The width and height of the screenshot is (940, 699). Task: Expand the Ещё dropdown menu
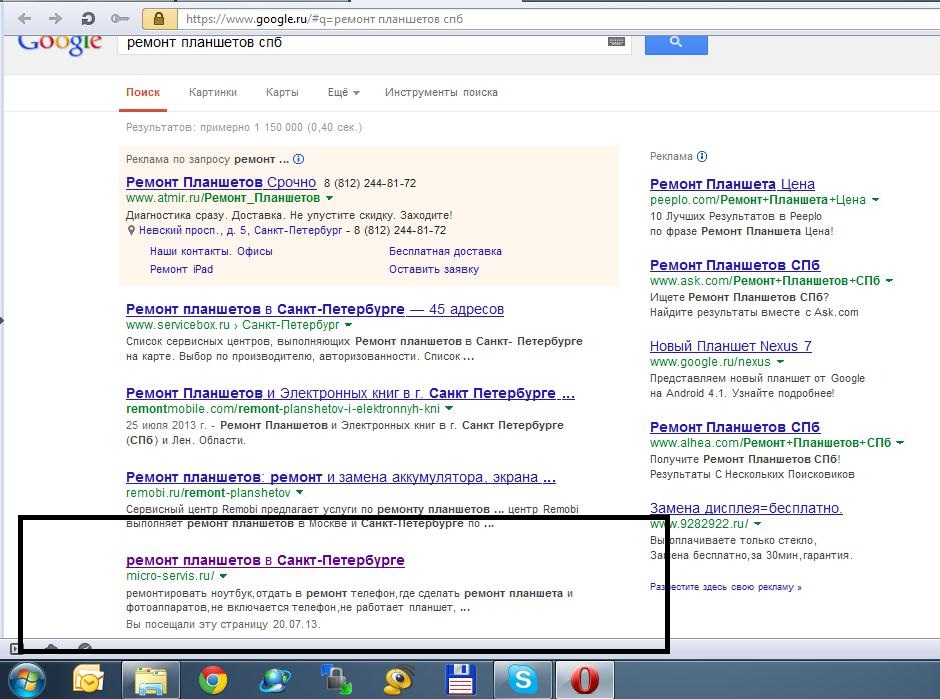[x=344, y=92]
